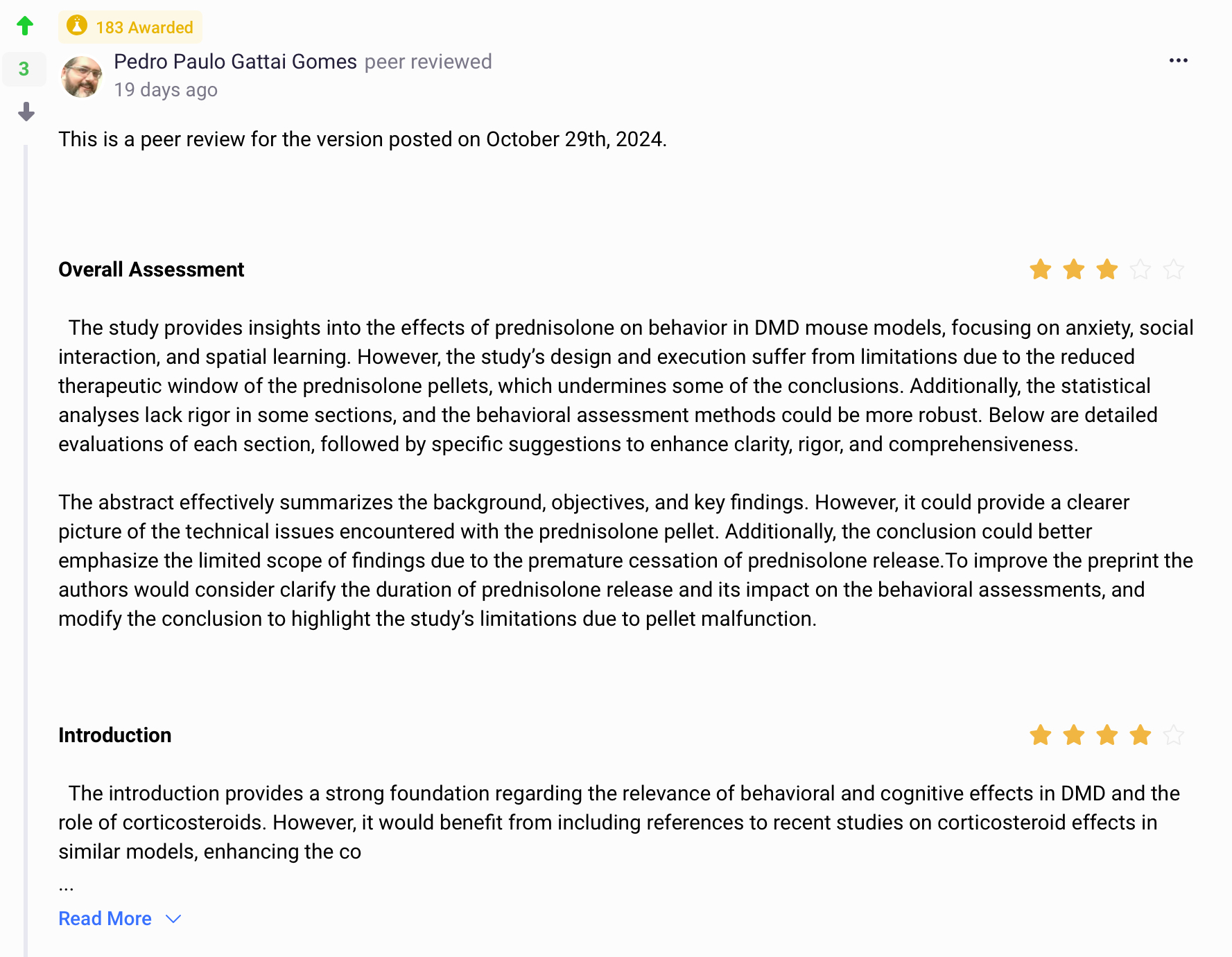Screen dimensions: 1232x957
Task: Click fifth empty star of Introduction rating
Action: tap(1173, 735)
